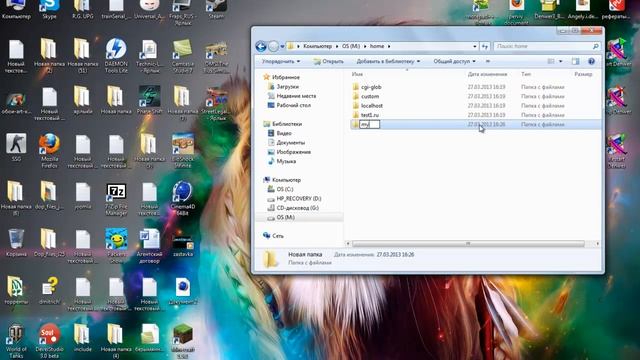
Task: Click the change view icon in toolbar
Action: point(551,61)
